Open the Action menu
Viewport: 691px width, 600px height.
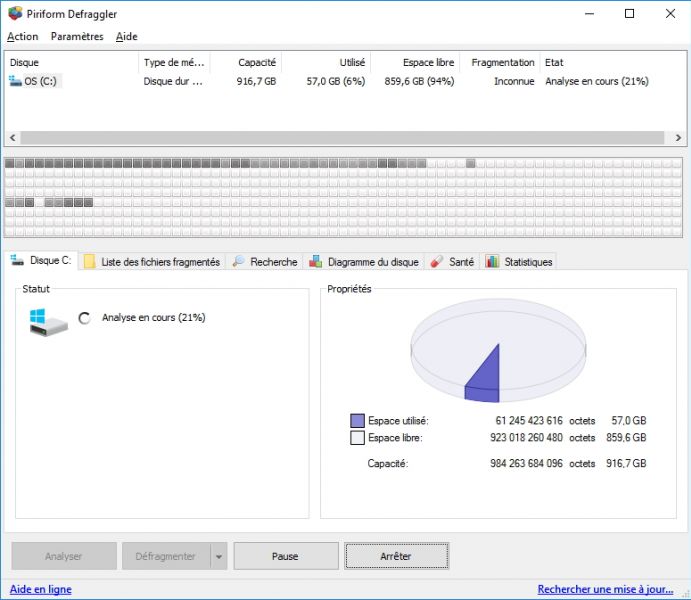tap(22, 37)
